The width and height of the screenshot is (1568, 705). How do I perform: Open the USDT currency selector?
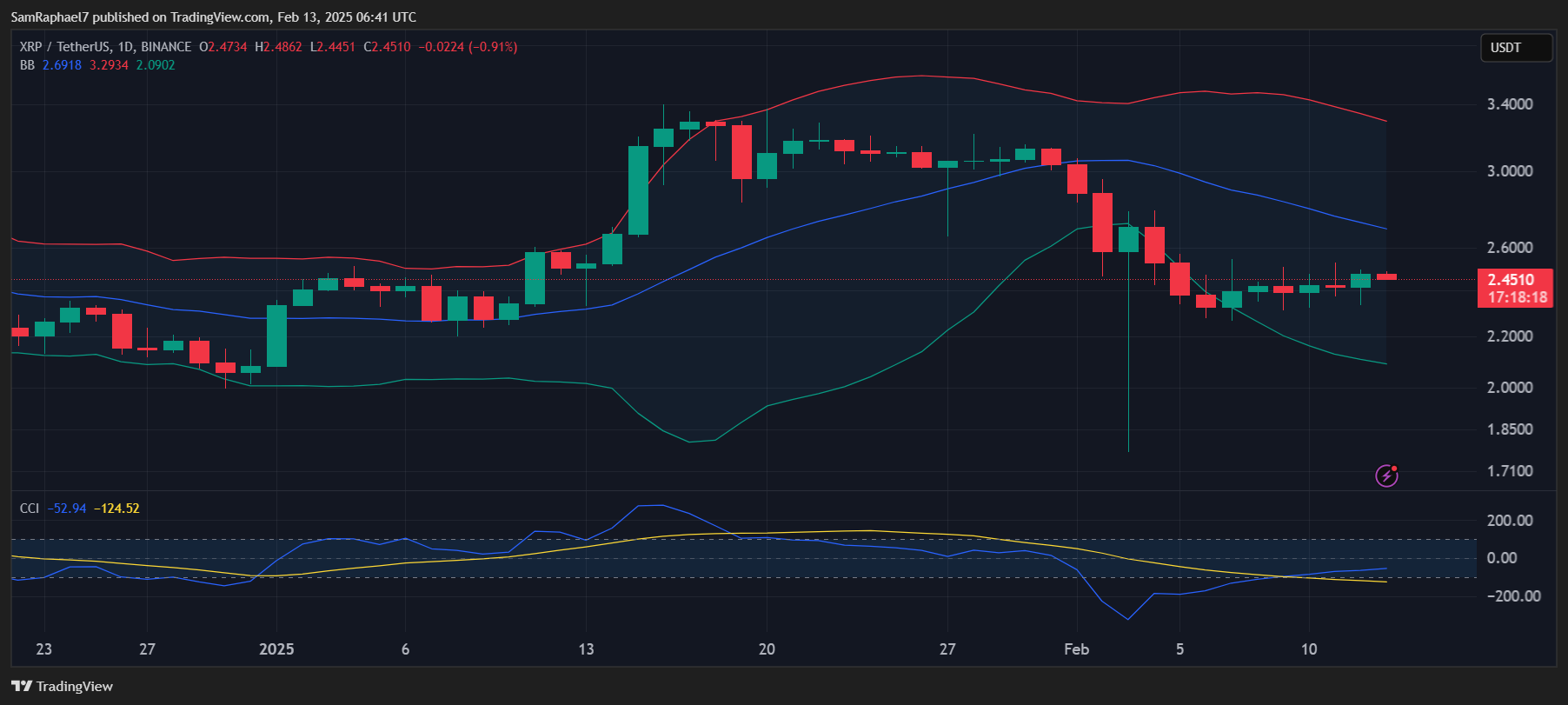pyautogui.click(x=1517, y=48)
